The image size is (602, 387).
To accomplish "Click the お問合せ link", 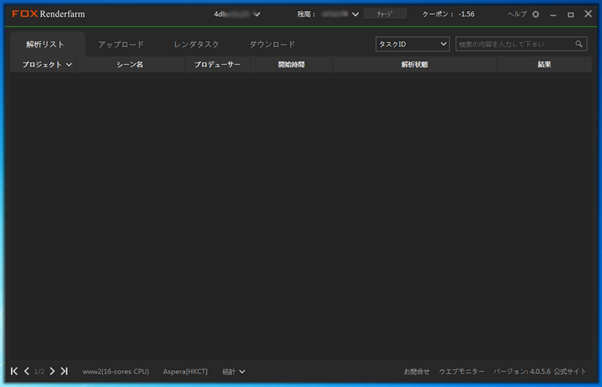I will point(417,371).
